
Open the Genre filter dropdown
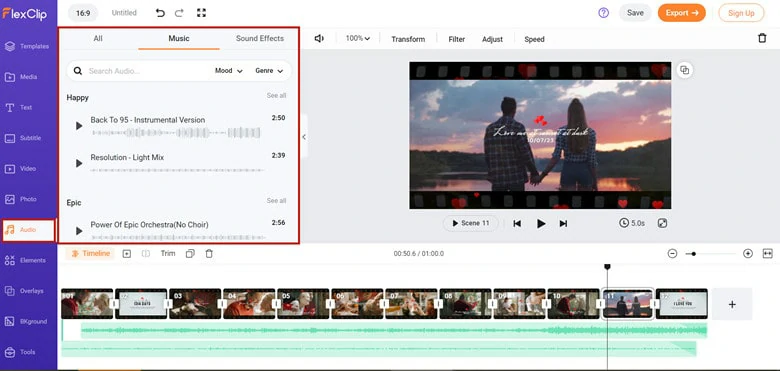[269, 71]
